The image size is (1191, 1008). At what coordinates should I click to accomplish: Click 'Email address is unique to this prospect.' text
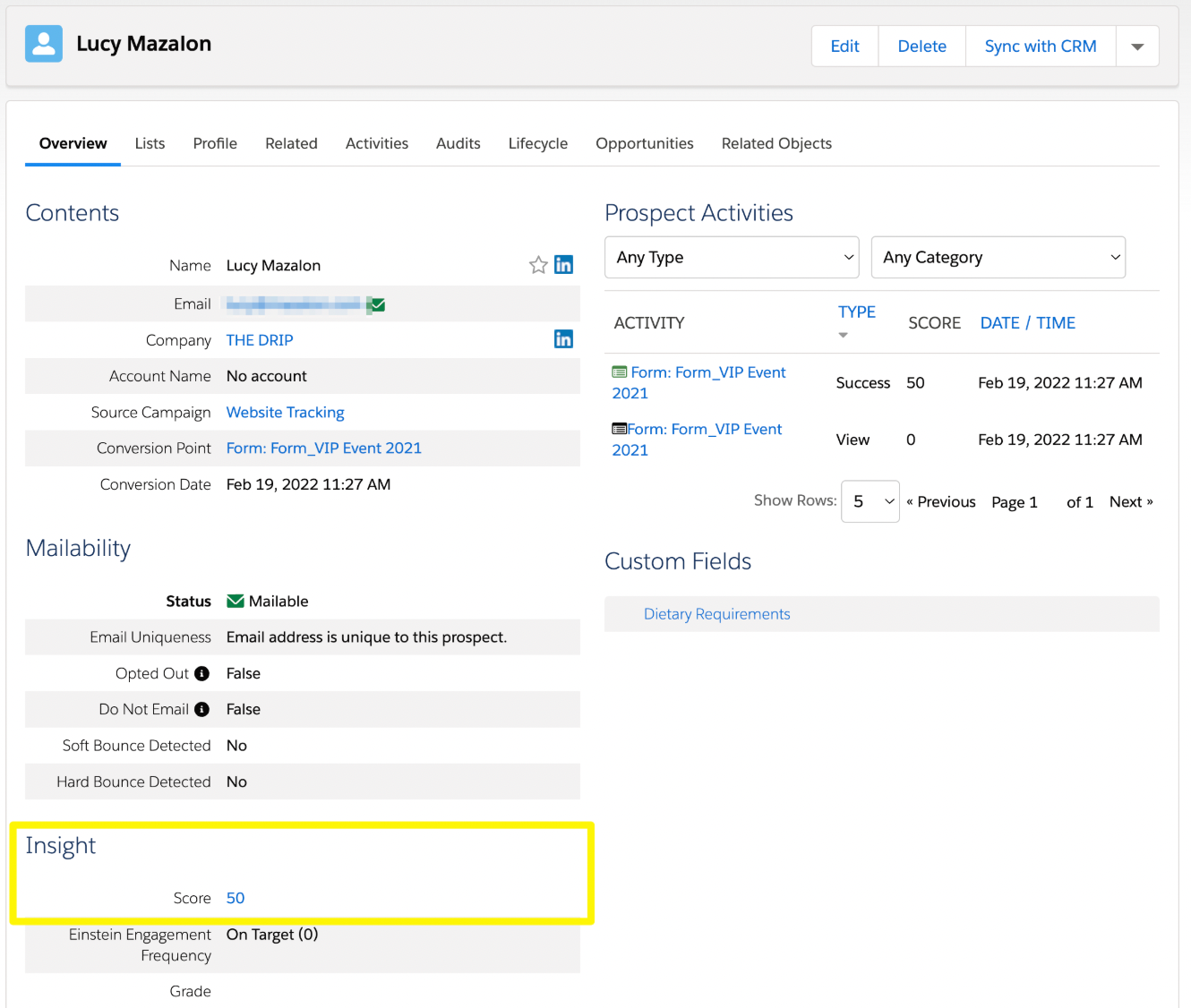pyautogui.click(x=366, y=637)
